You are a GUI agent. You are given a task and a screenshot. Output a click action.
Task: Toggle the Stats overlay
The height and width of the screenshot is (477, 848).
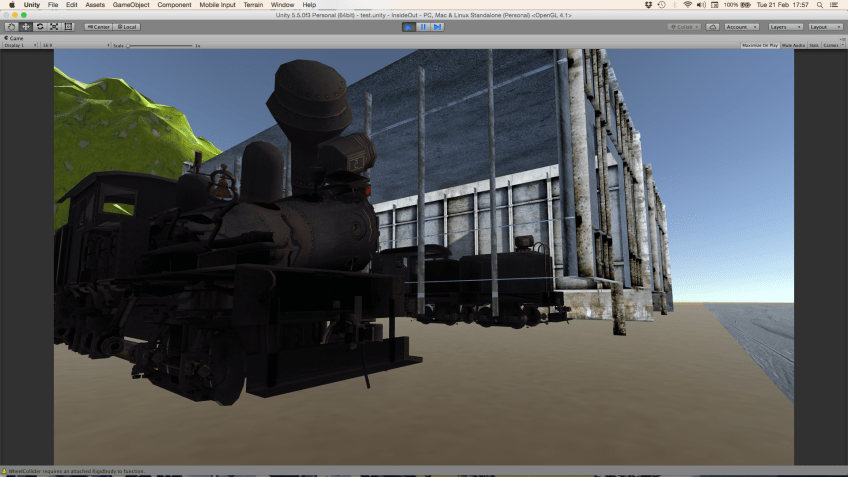[814, 45]
